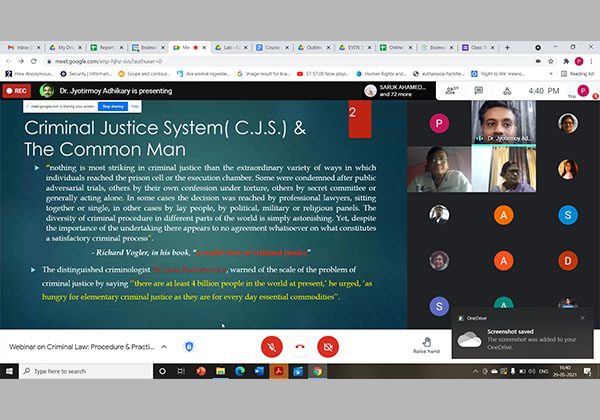Close the OneDrive screenshot saved notification
The image size is (600, 420).
(583, 318)
